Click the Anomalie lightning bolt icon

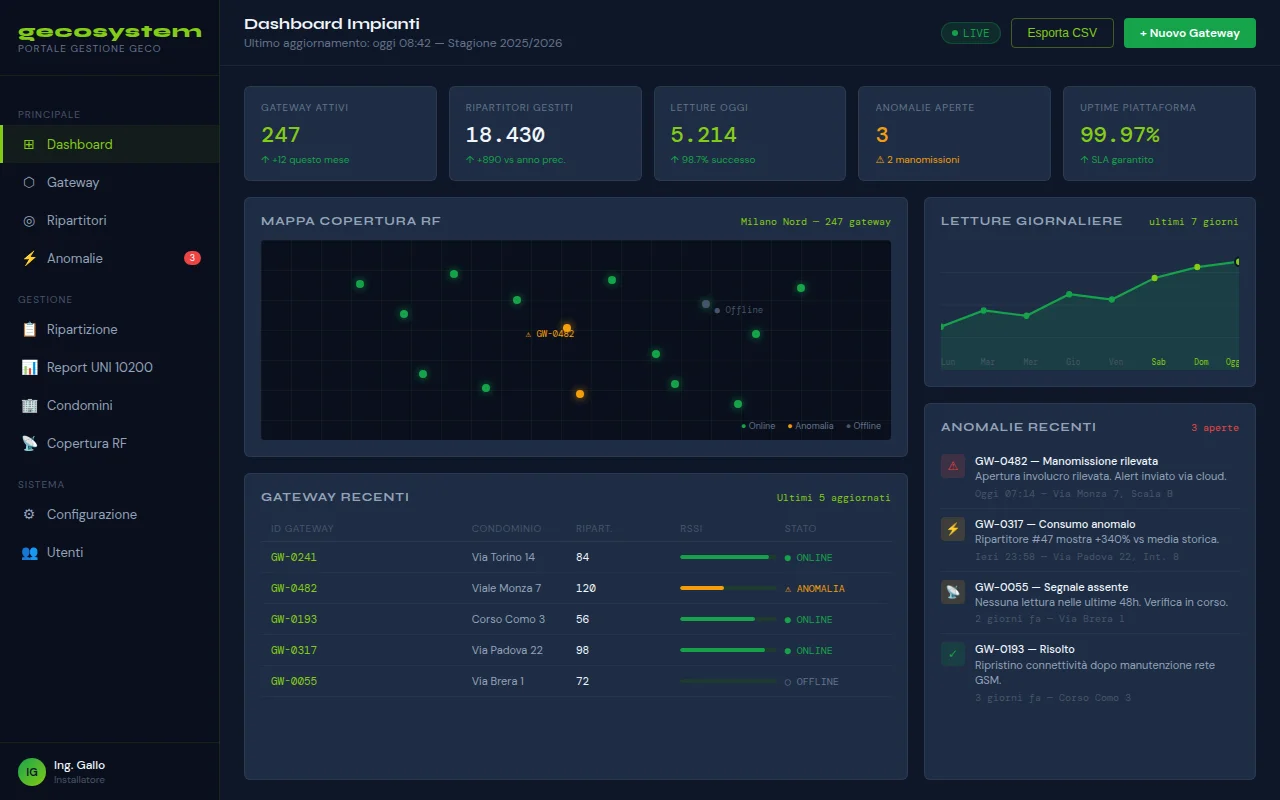(28, 258)
